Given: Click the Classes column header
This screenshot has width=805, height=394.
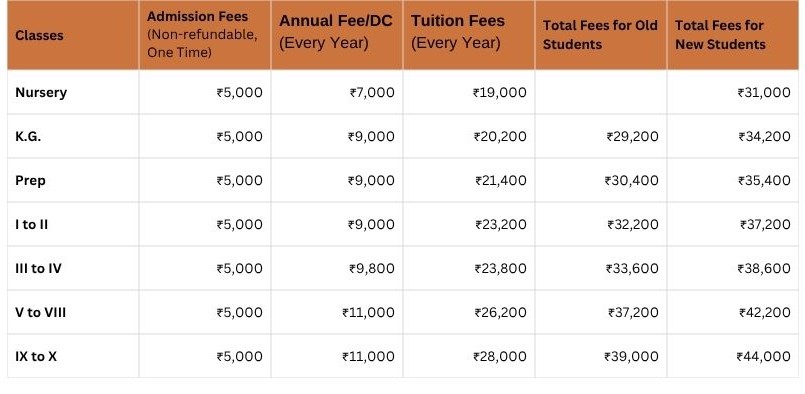Looking at the screenshot, I should coord(73,35).
